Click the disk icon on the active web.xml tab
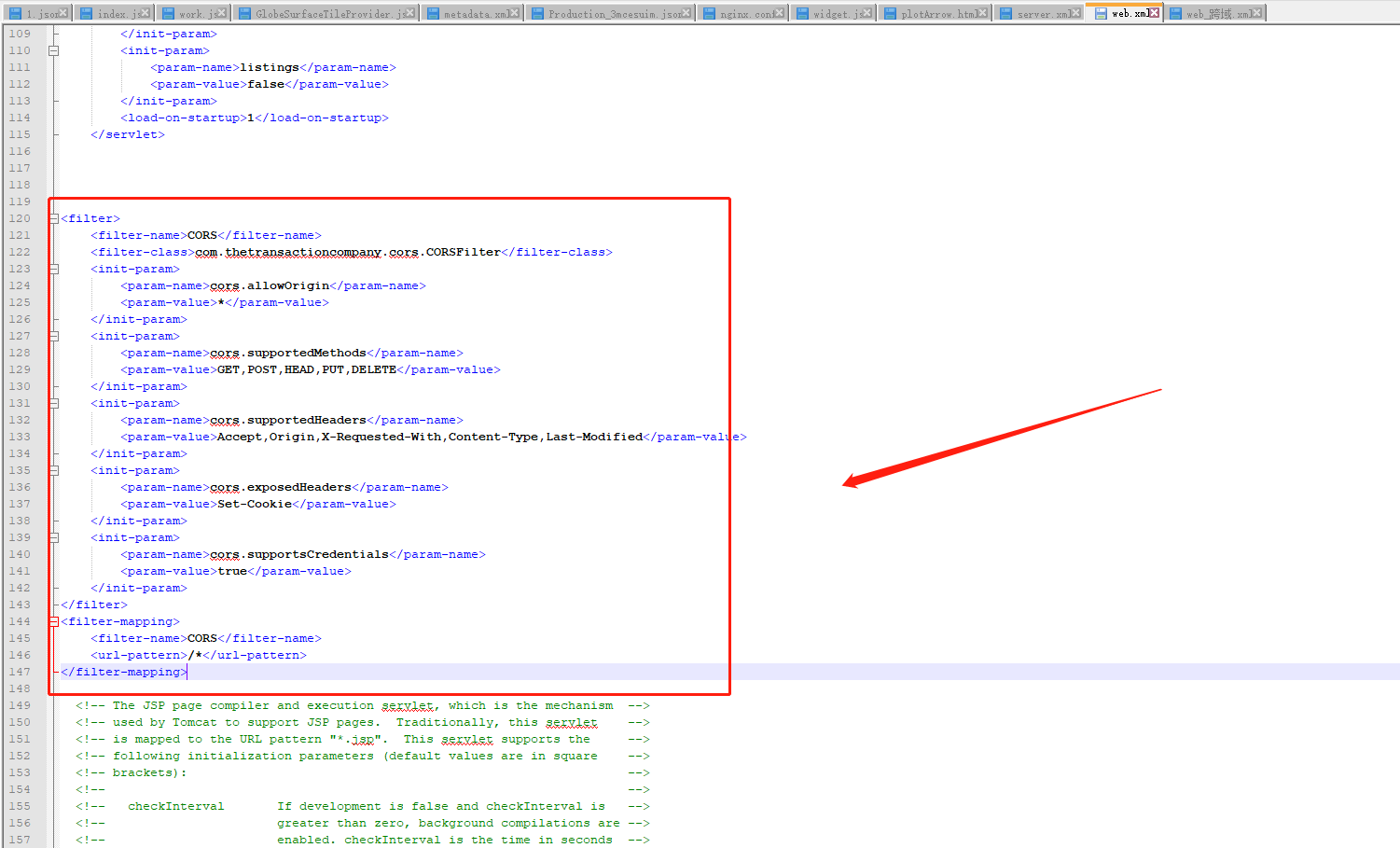The image size is (1400, 848). click(x=1100, y=12)
